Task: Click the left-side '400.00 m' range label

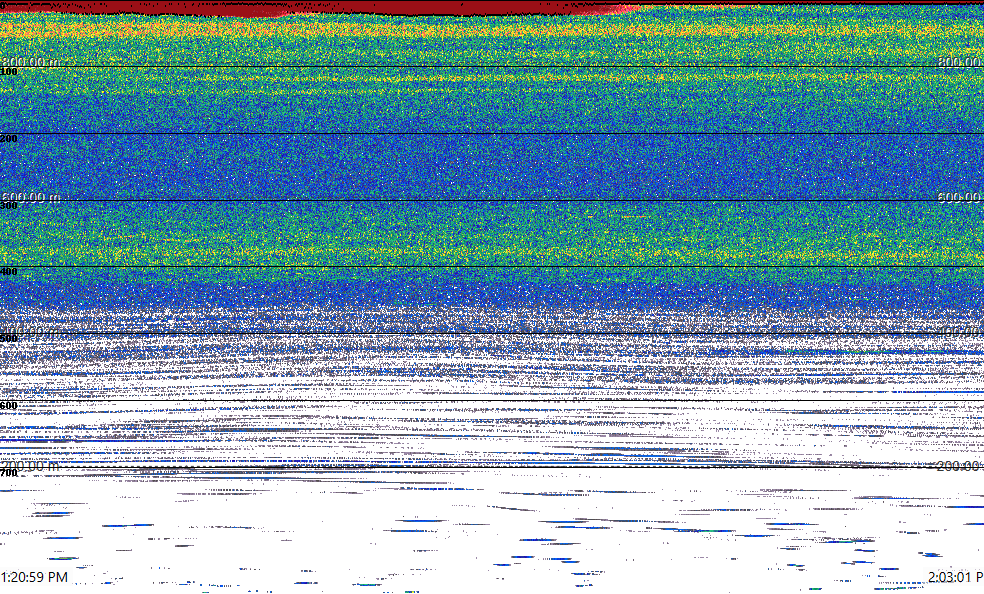Action: (30, 331)
